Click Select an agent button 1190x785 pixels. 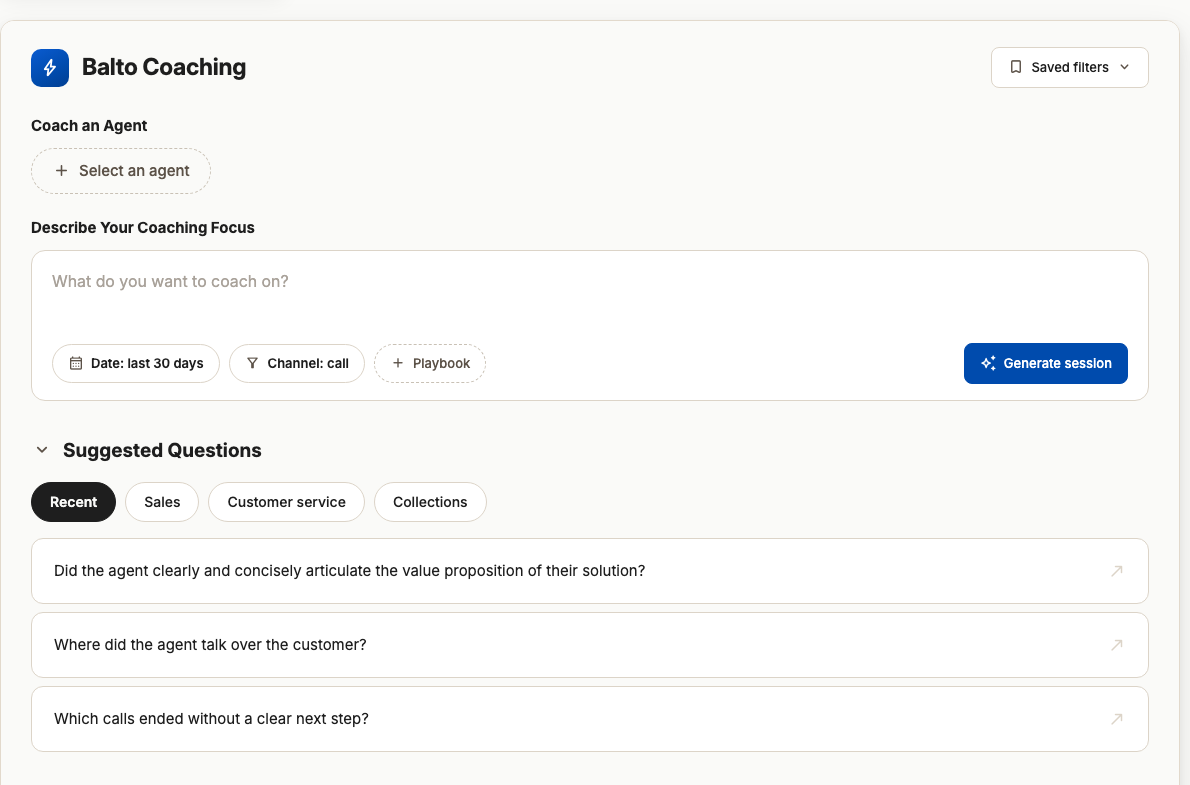point(121,171)
